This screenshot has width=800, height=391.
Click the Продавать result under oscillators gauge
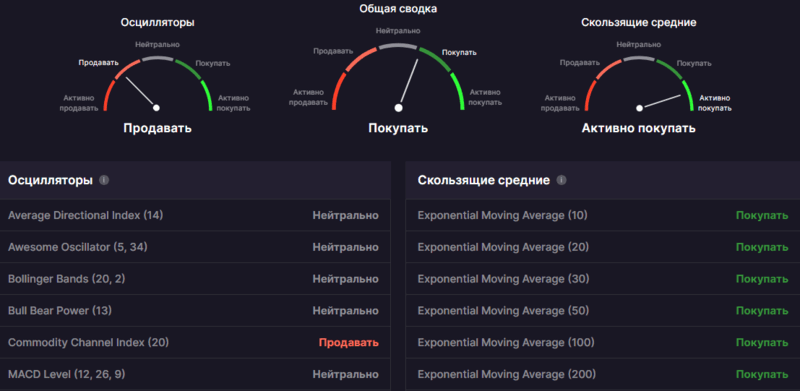pyautogui.click(x=158, y=128)
